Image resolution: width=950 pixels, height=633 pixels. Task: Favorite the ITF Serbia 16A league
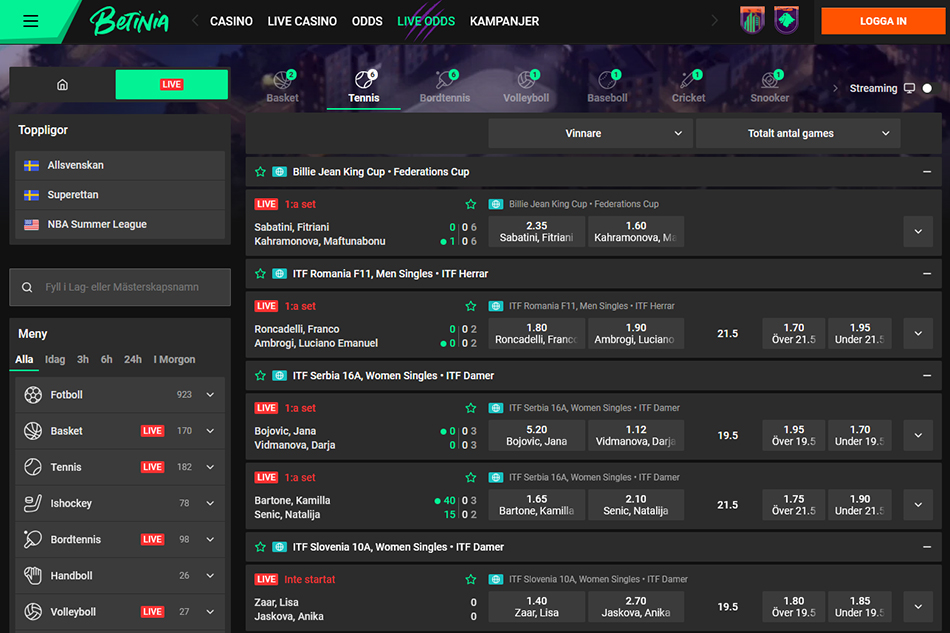coord(261,376)
